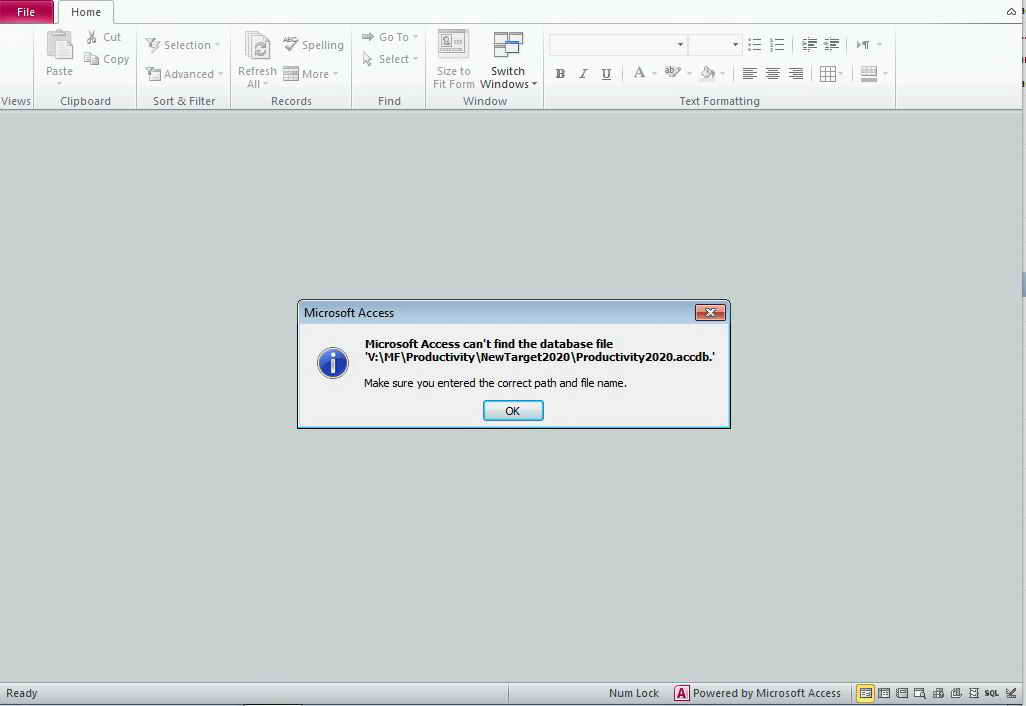Click the Copy icon in Clipboard group

tap(92, 59)
